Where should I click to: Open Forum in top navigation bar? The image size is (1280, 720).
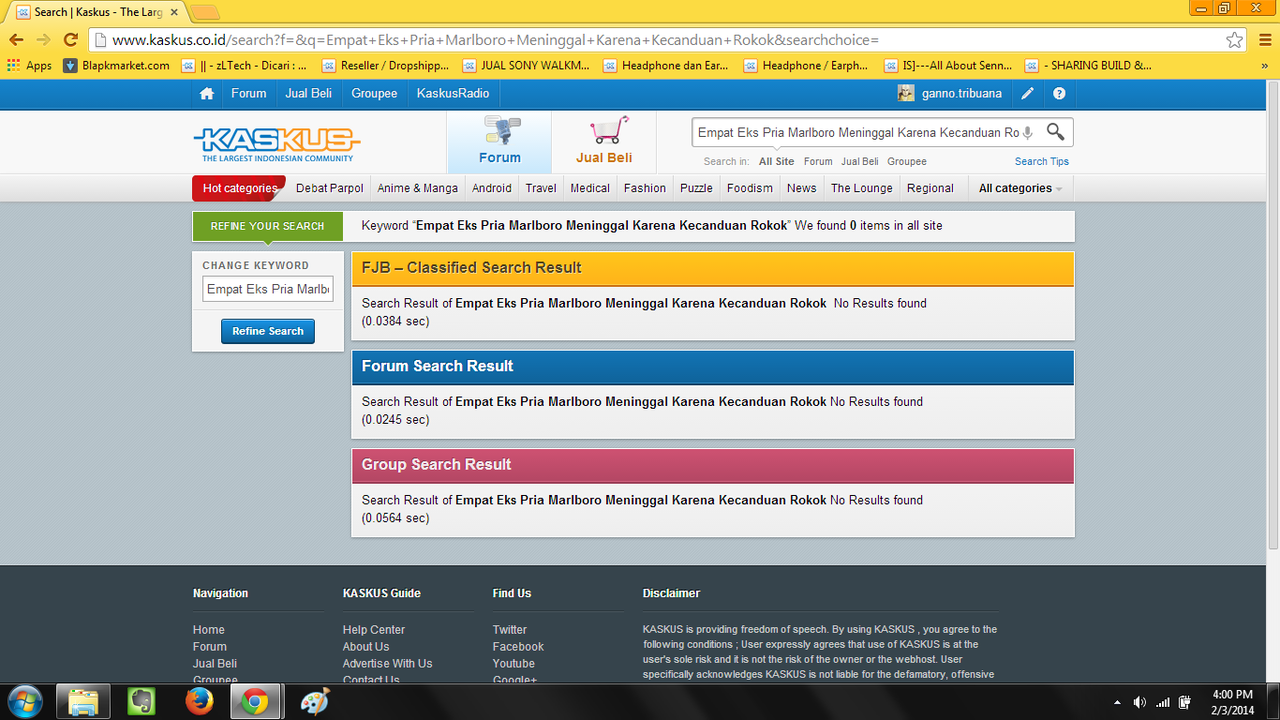[x=249, y=93]
